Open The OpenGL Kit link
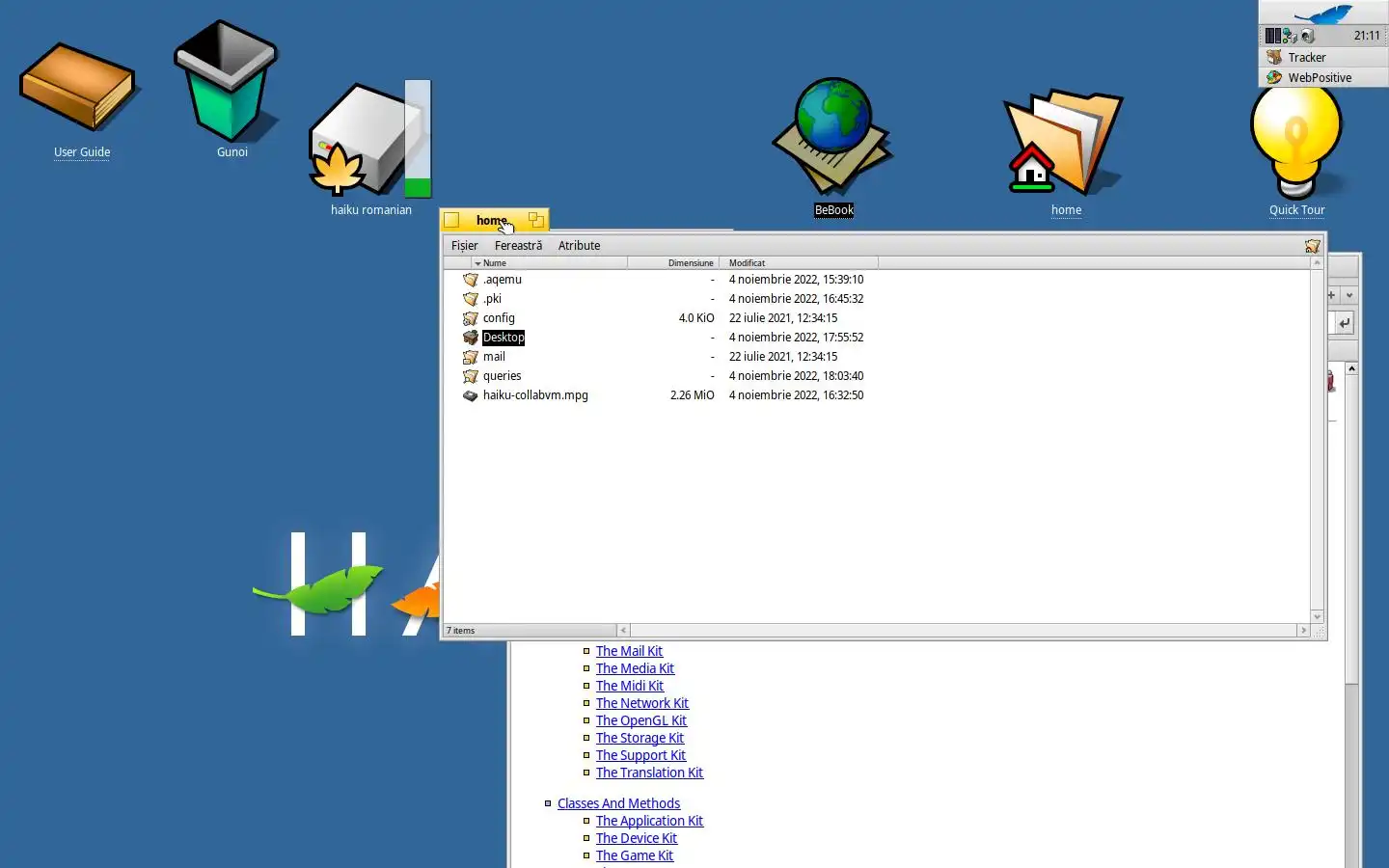 pyautogui.click(x=641, y=720)
